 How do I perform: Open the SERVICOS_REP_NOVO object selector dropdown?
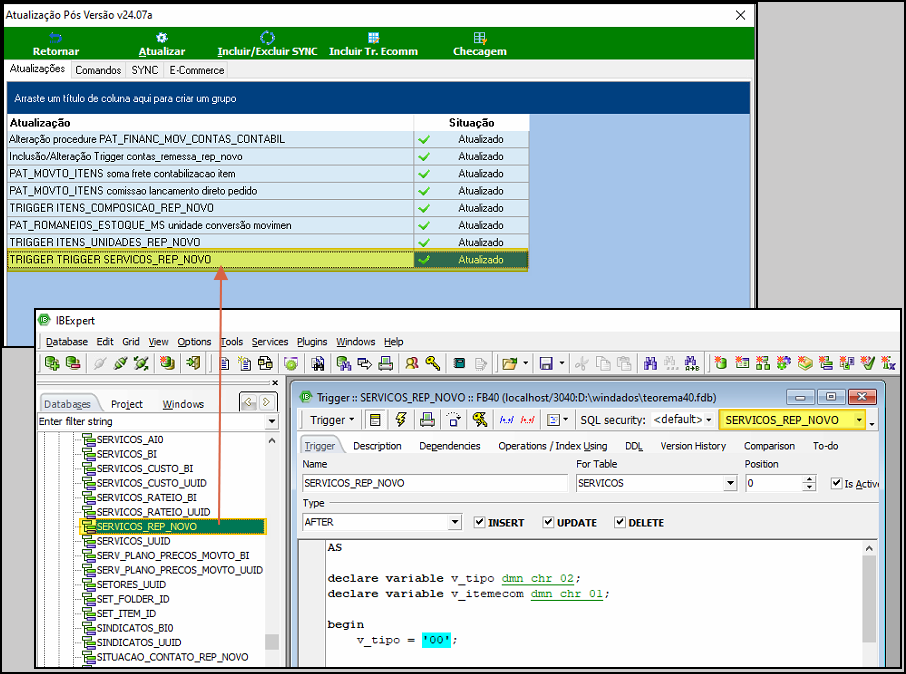[x=859, y=420]
